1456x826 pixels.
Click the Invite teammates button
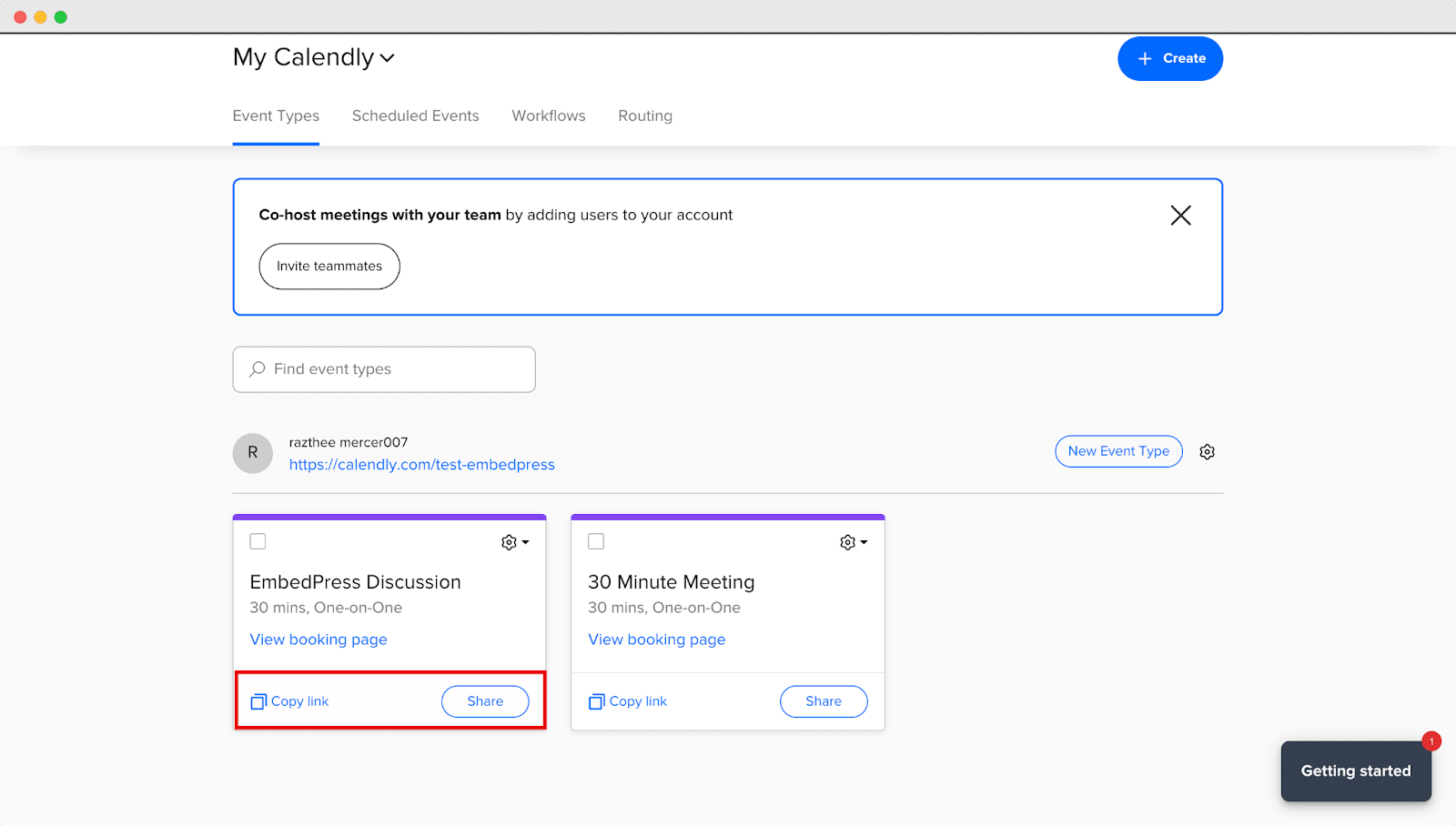(329, 266)
